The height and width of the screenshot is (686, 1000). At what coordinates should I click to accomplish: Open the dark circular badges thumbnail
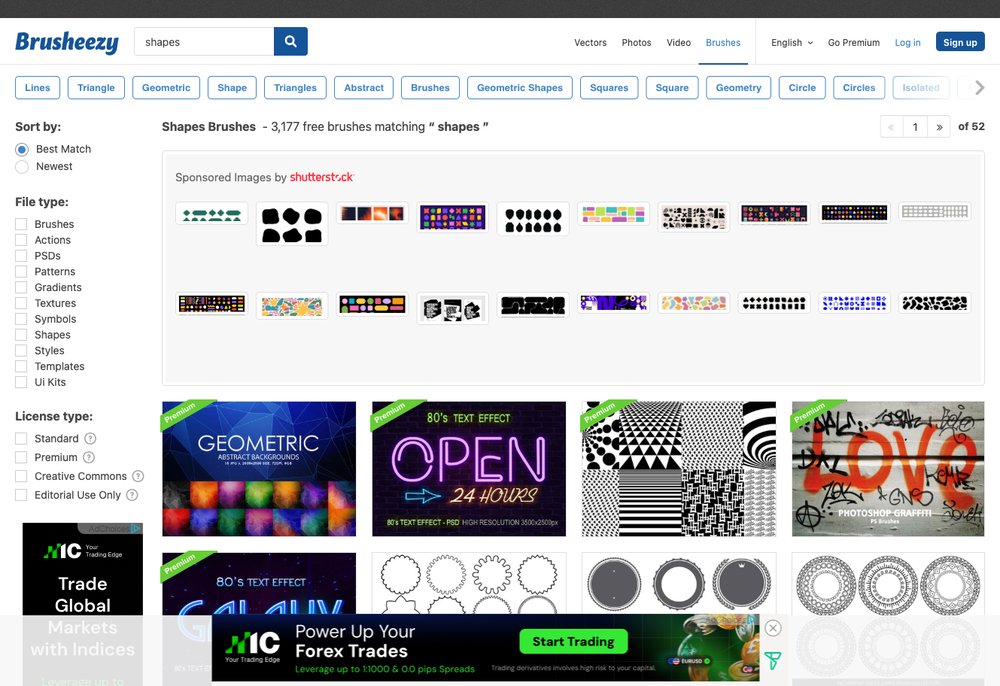[x=679, y=583]
